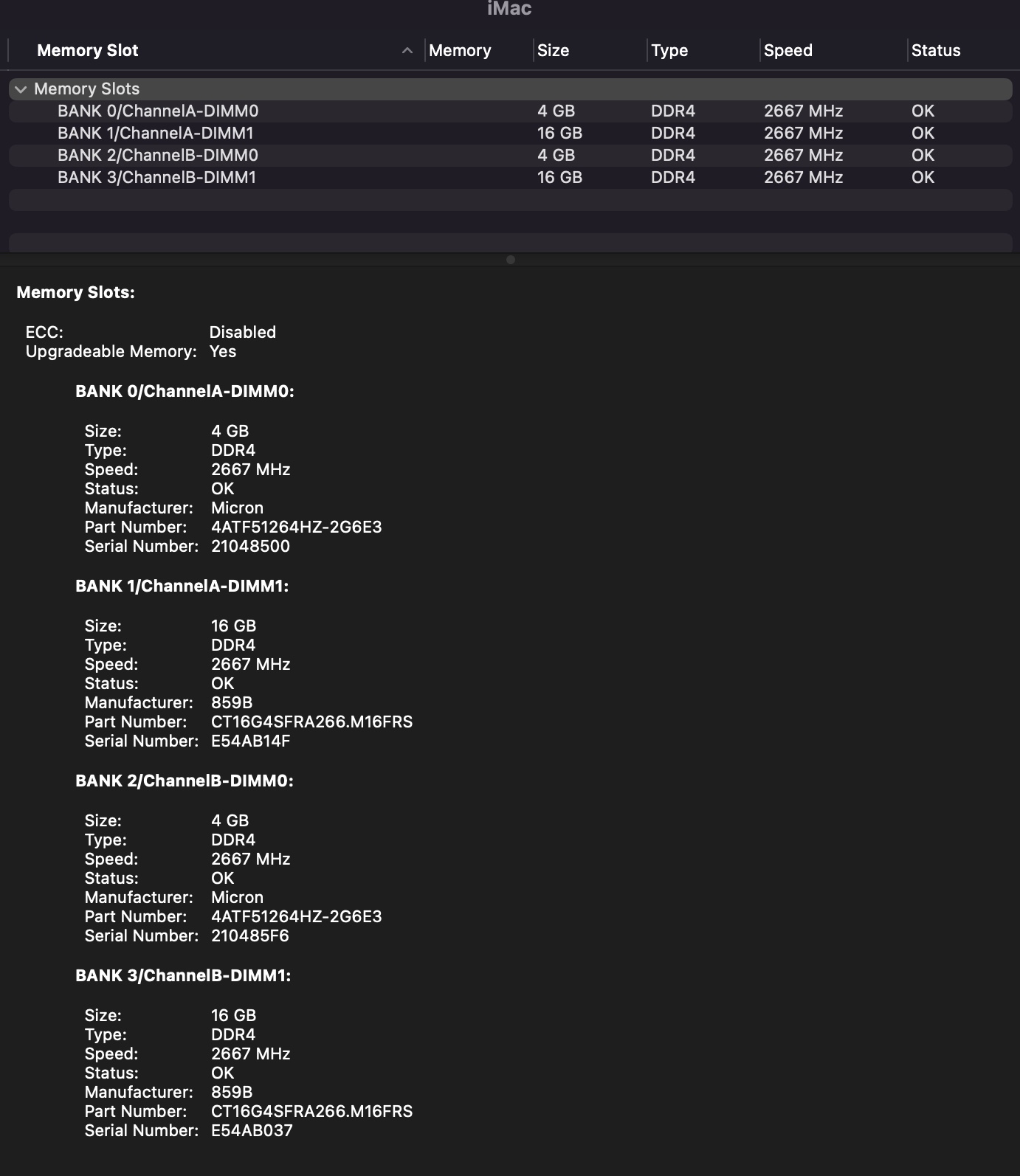Screen dimensions: 1020x1176
Task: Click 4 GB size under BANK 0 details
Action: (x=230, y=431)
